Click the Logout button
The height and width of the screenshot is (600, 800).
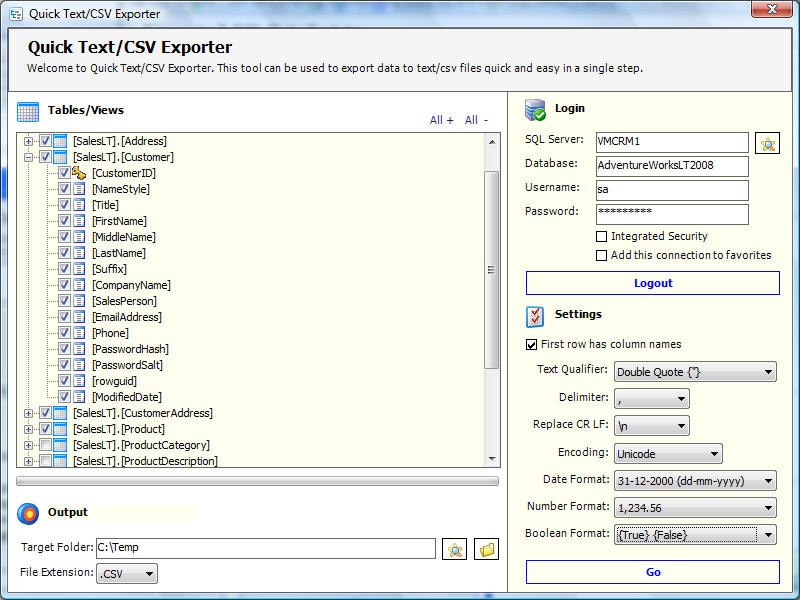pyautogui.click(x=653, y=283)
